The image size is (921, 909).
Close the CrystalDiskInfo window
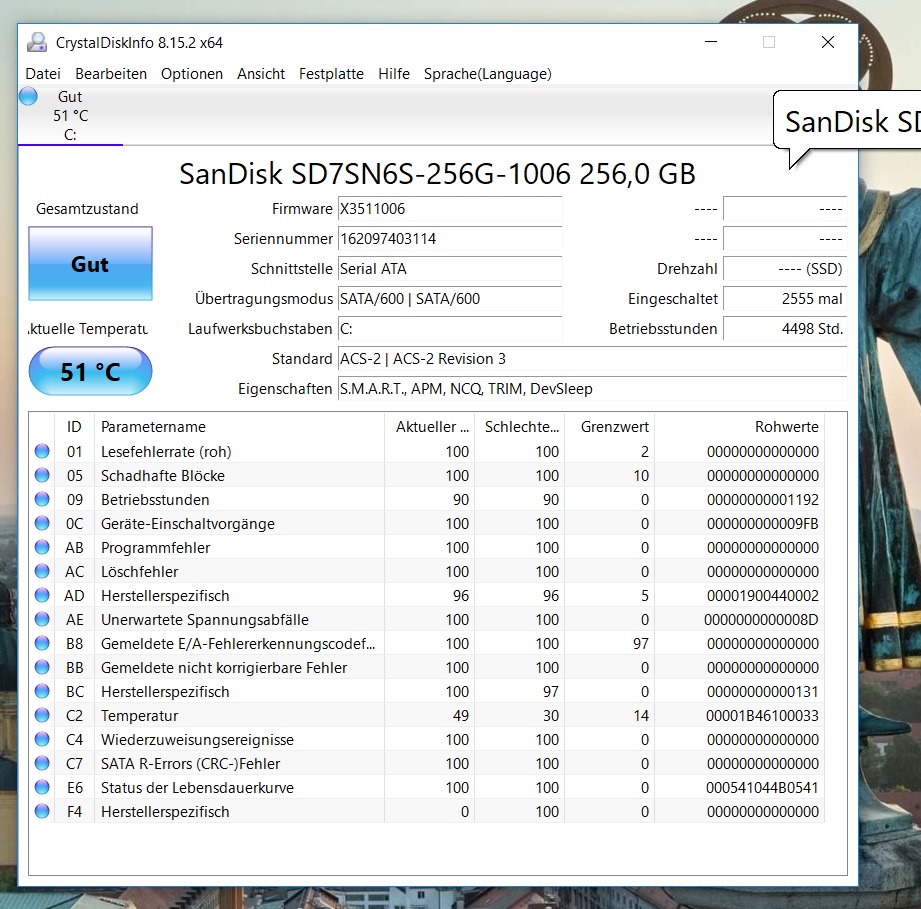tap(828, 42)
